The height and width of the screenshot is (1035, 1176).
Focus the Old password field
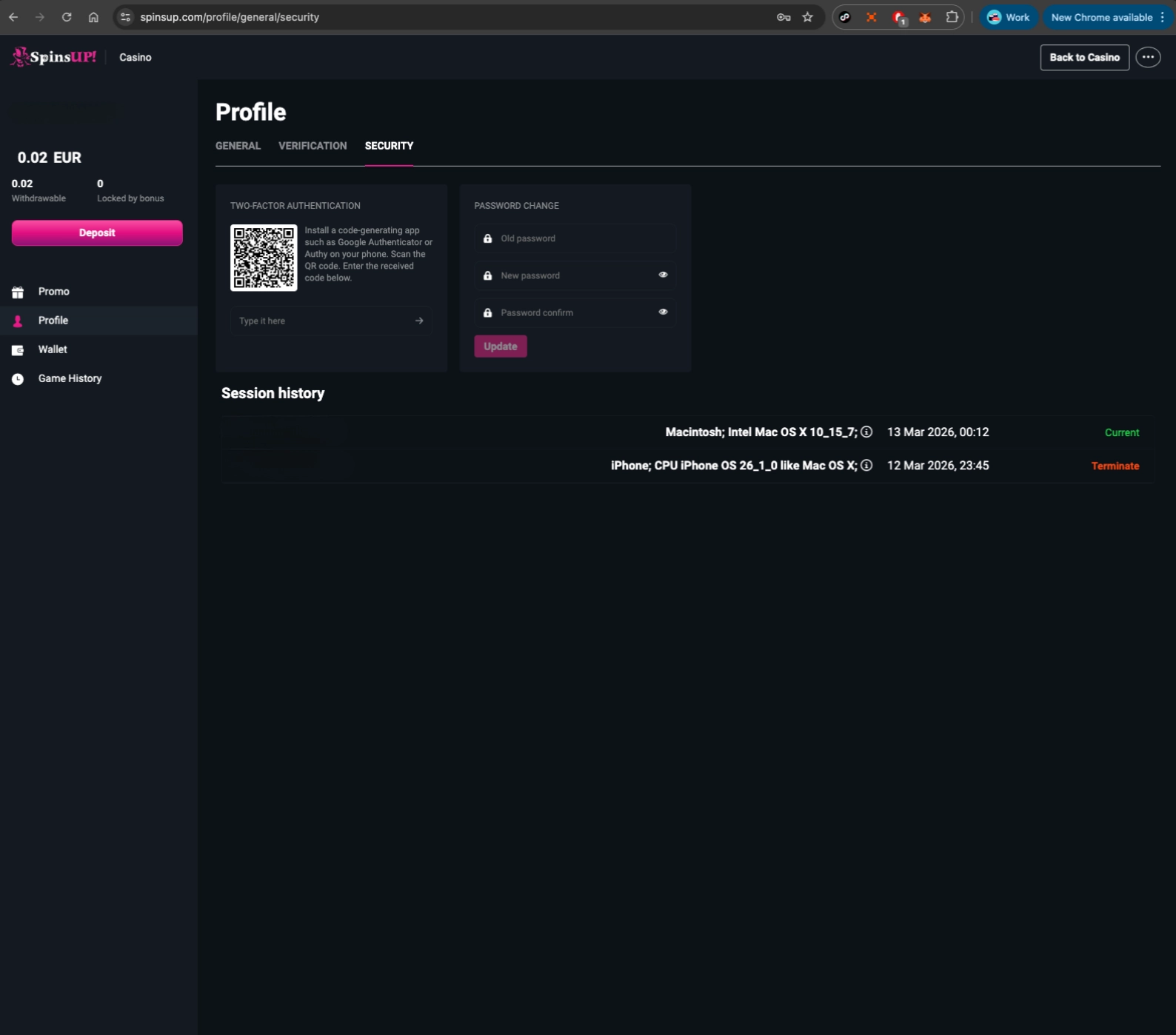click(x=575, y=238)
